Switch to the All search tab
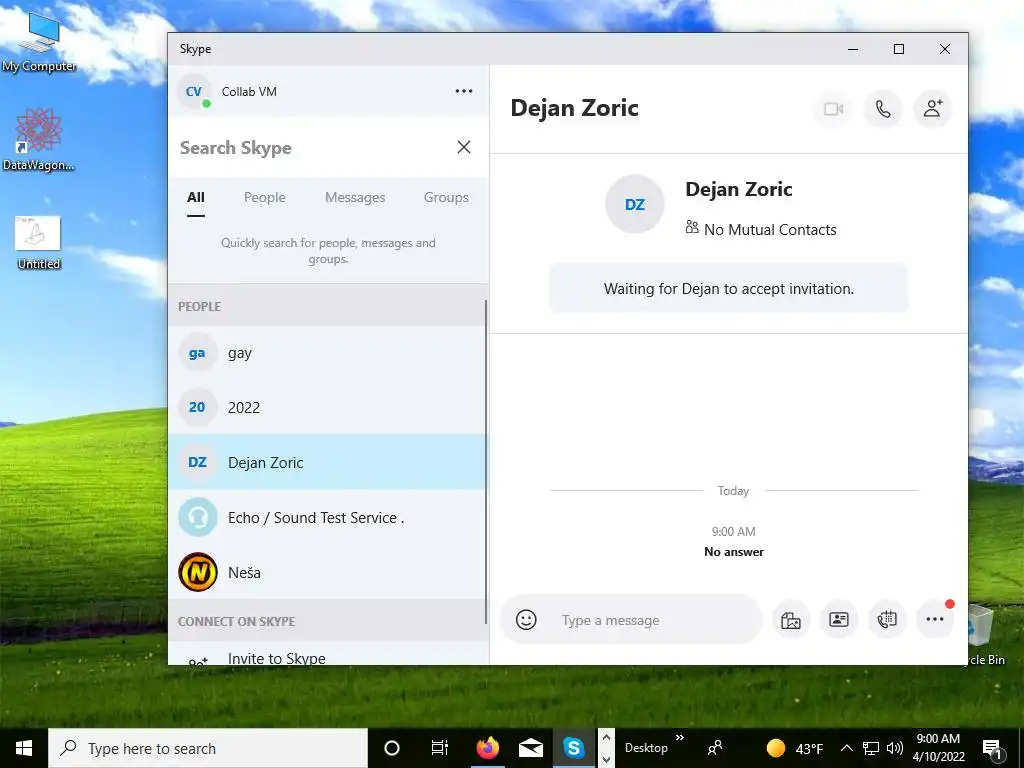This screenshot has width=1024, height=768. [196, 198]
